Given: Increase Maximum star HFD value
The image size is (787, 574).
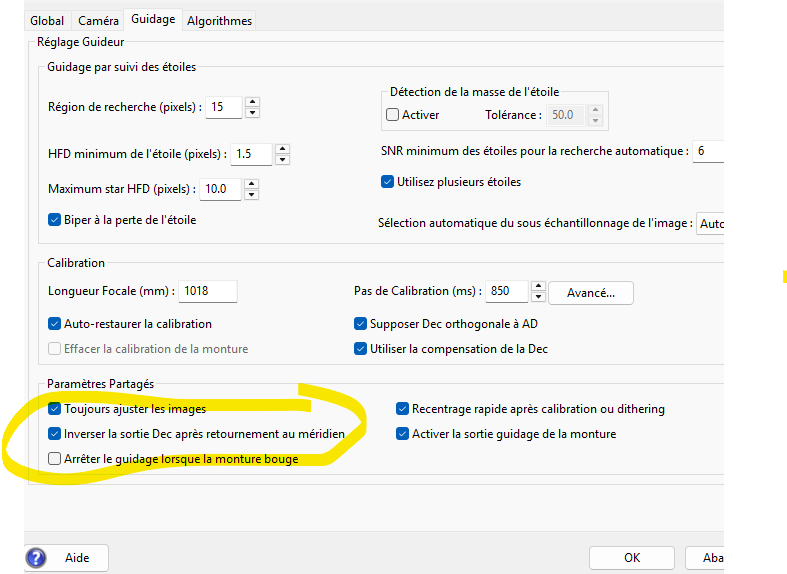Looking at the screenshot, I should pyautogui.click(x=252, y=184).
